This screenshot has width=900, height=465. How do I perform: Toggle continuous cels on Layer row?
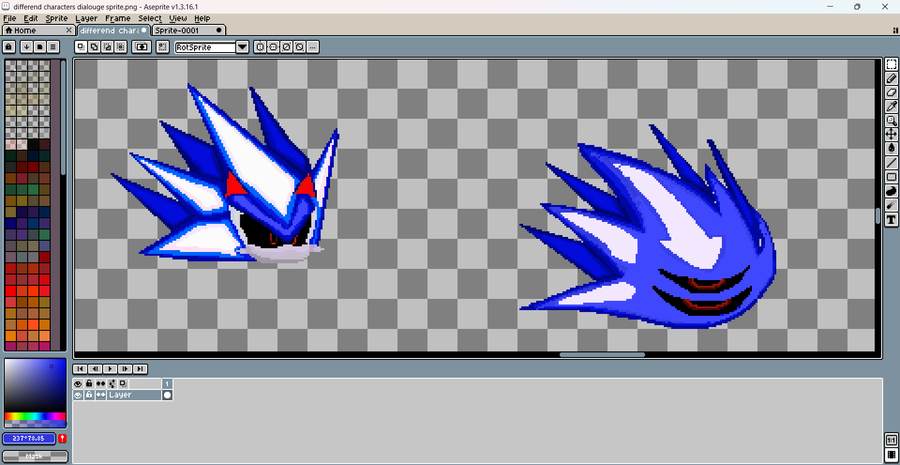coord(101,395)
